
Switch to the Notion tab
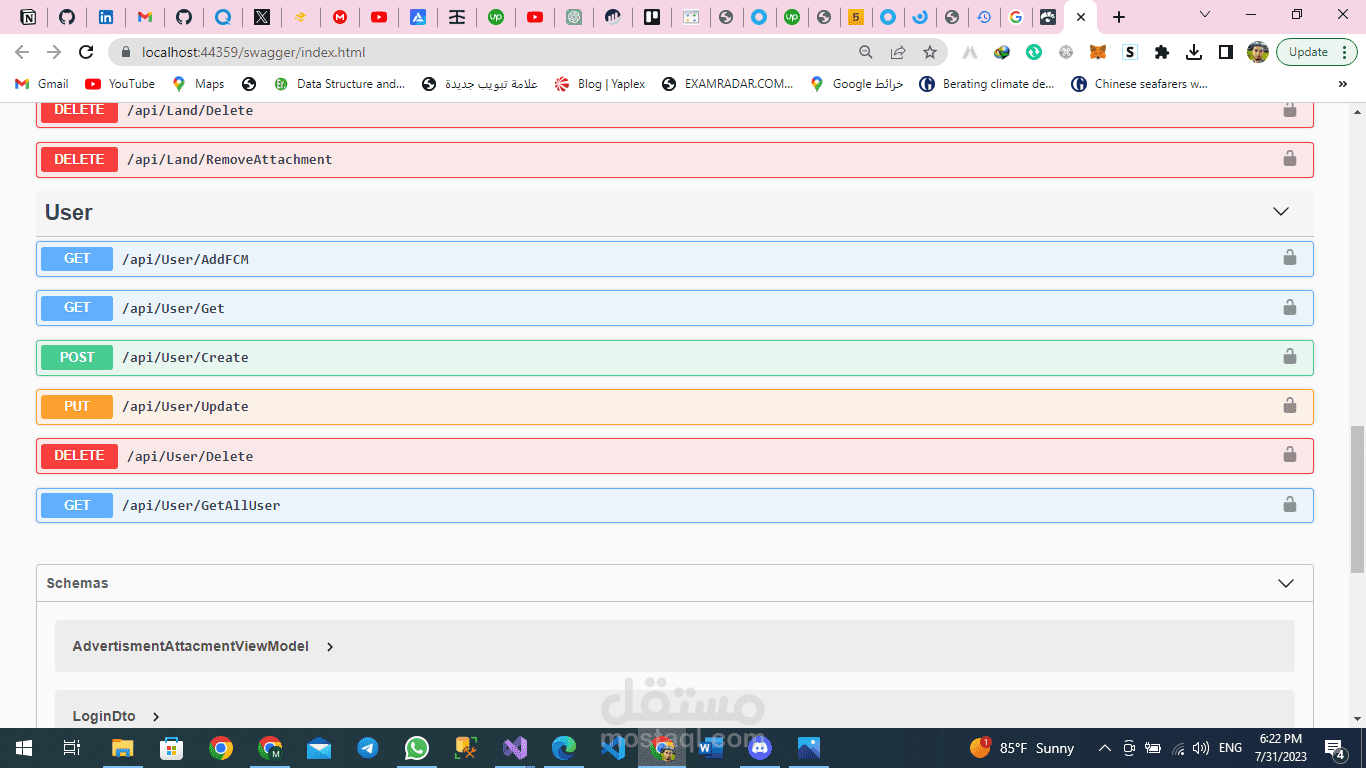(29, 17)
